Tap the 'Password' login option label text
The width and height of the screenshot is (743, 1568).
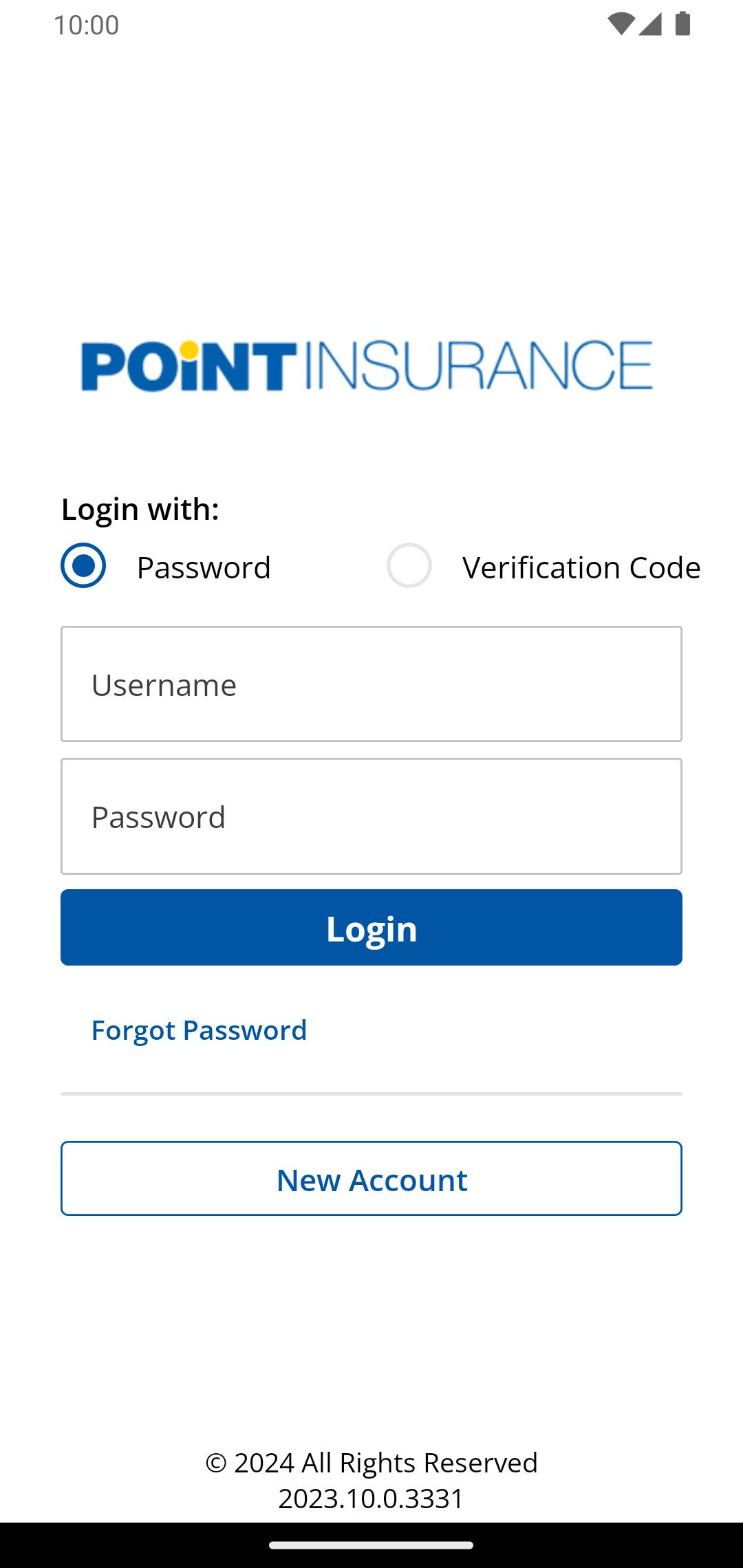click(x=204, y=568)
